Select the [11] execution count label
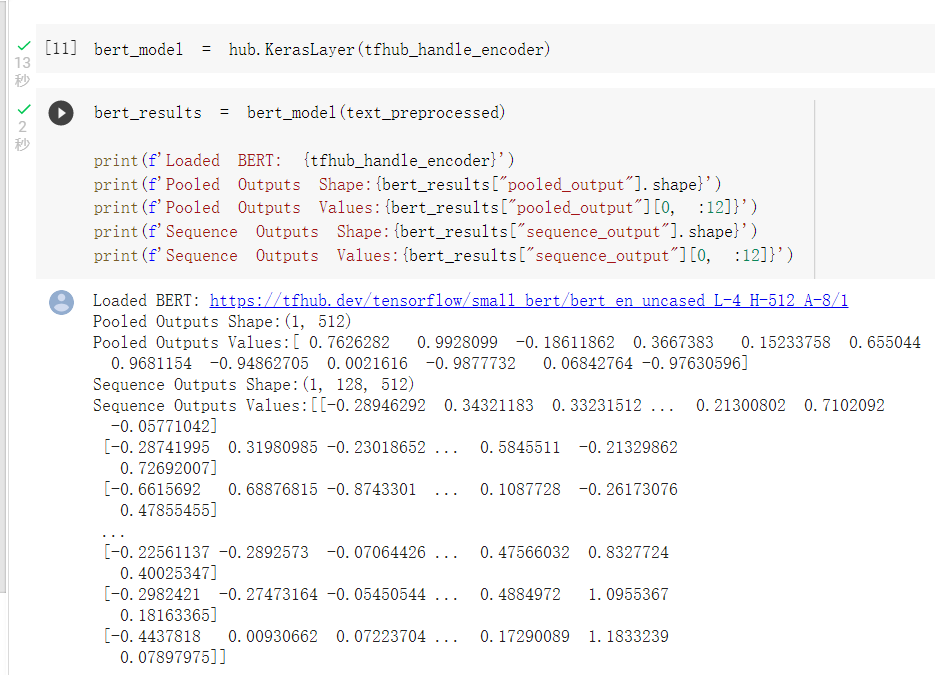The width and height of the screenshot is (935, 675). (61, 48)
